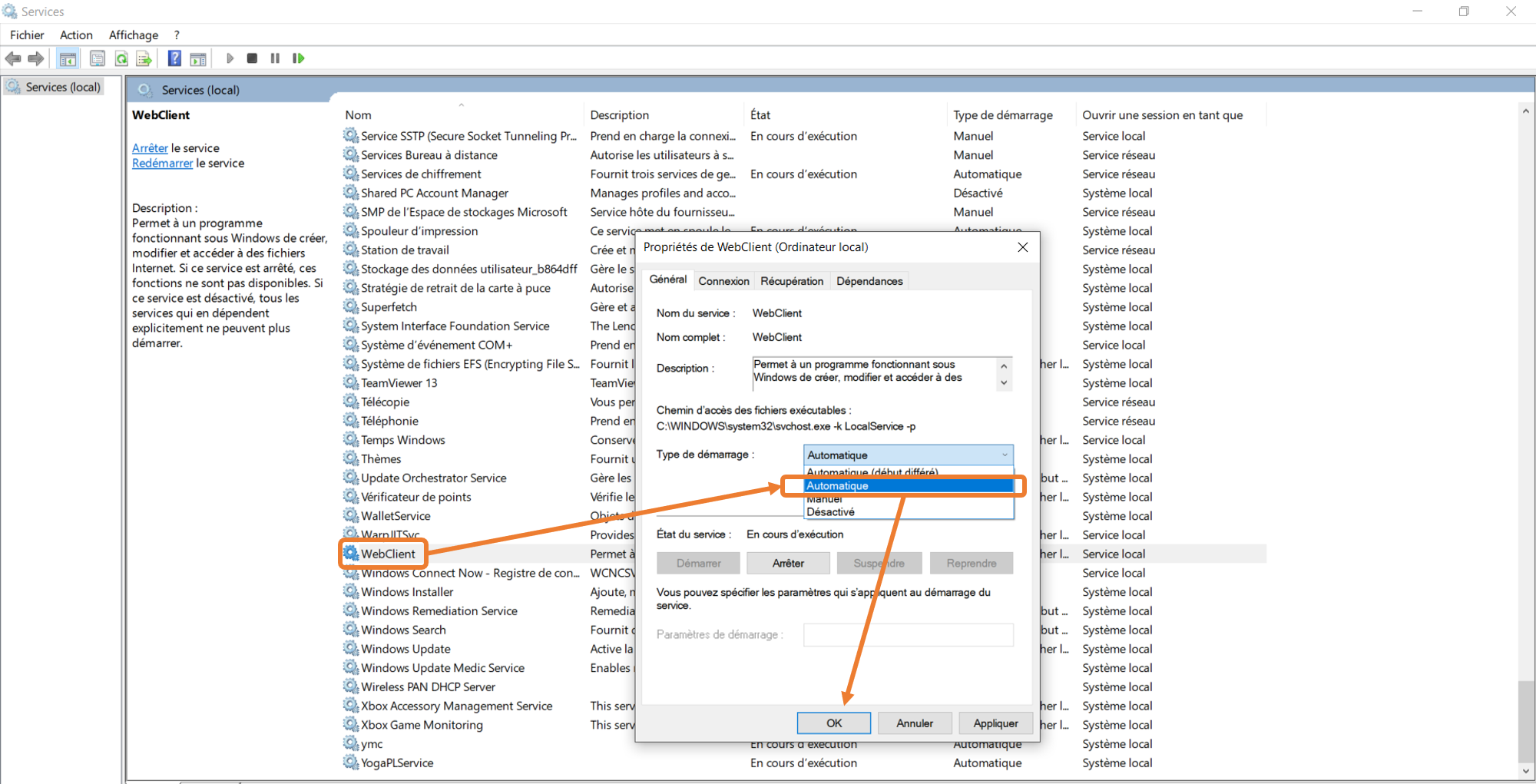Viewport: 1536px width, 784px height.
Task: Click the Stop Service toolbar icon
Action: [252, 58]
